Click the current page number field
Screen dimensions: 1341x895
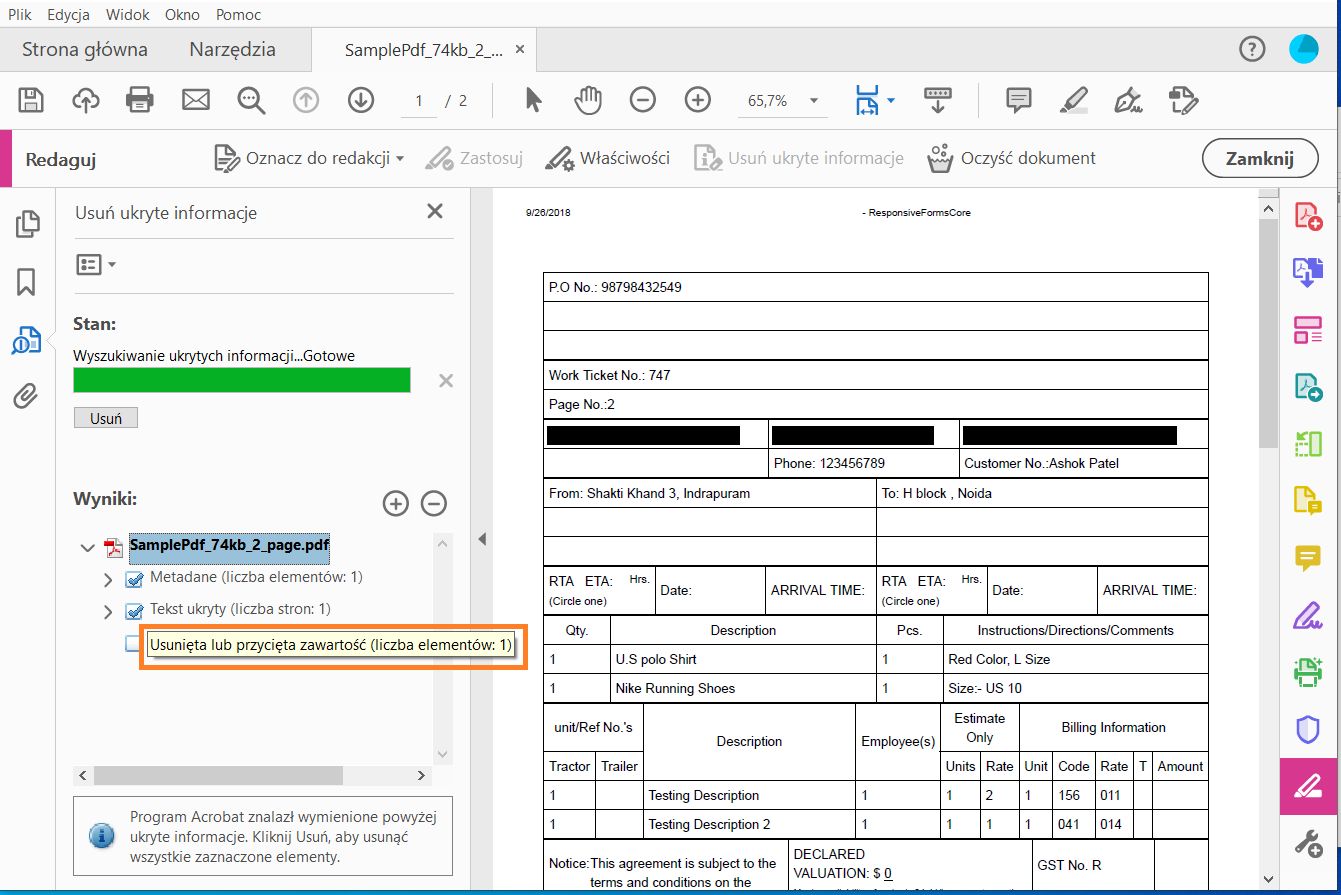419,100
